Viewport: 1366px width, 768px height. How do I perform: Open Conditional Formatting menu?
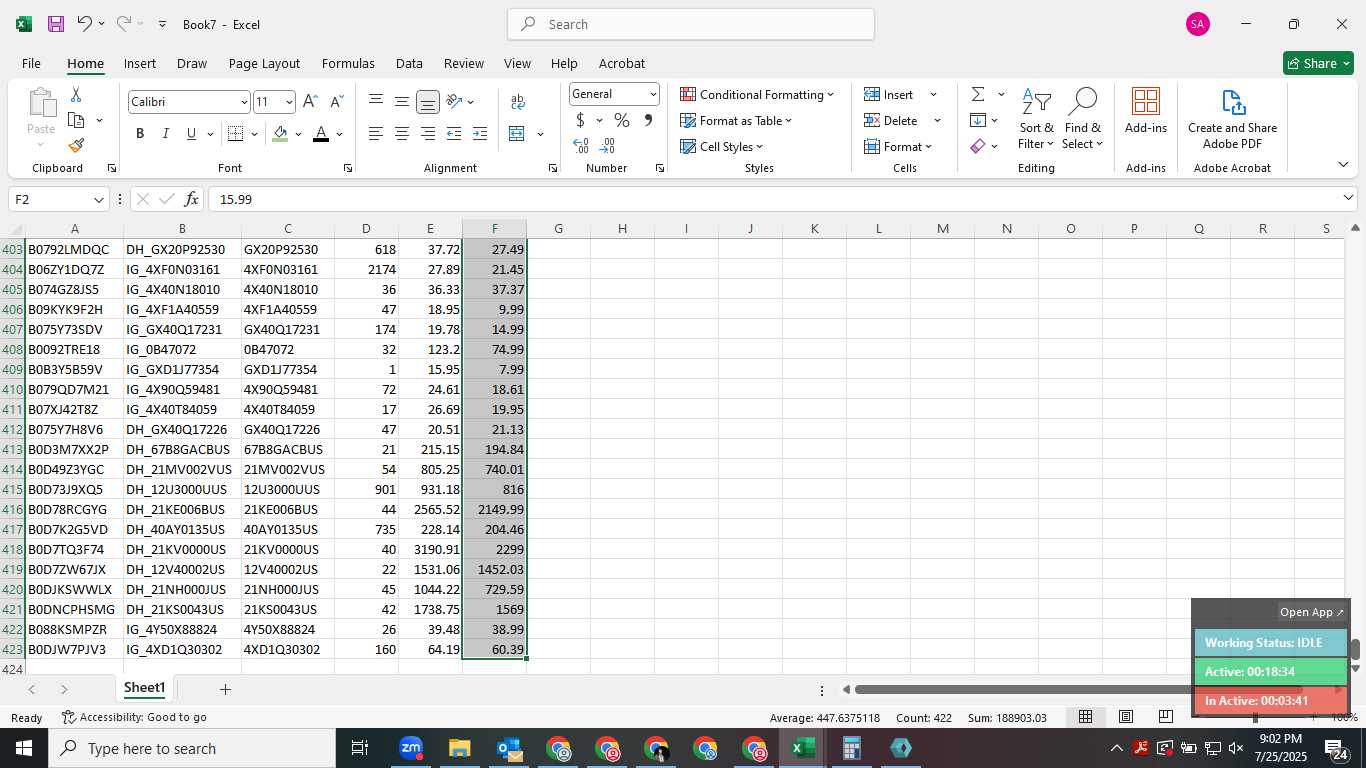(x=757, y=94)
